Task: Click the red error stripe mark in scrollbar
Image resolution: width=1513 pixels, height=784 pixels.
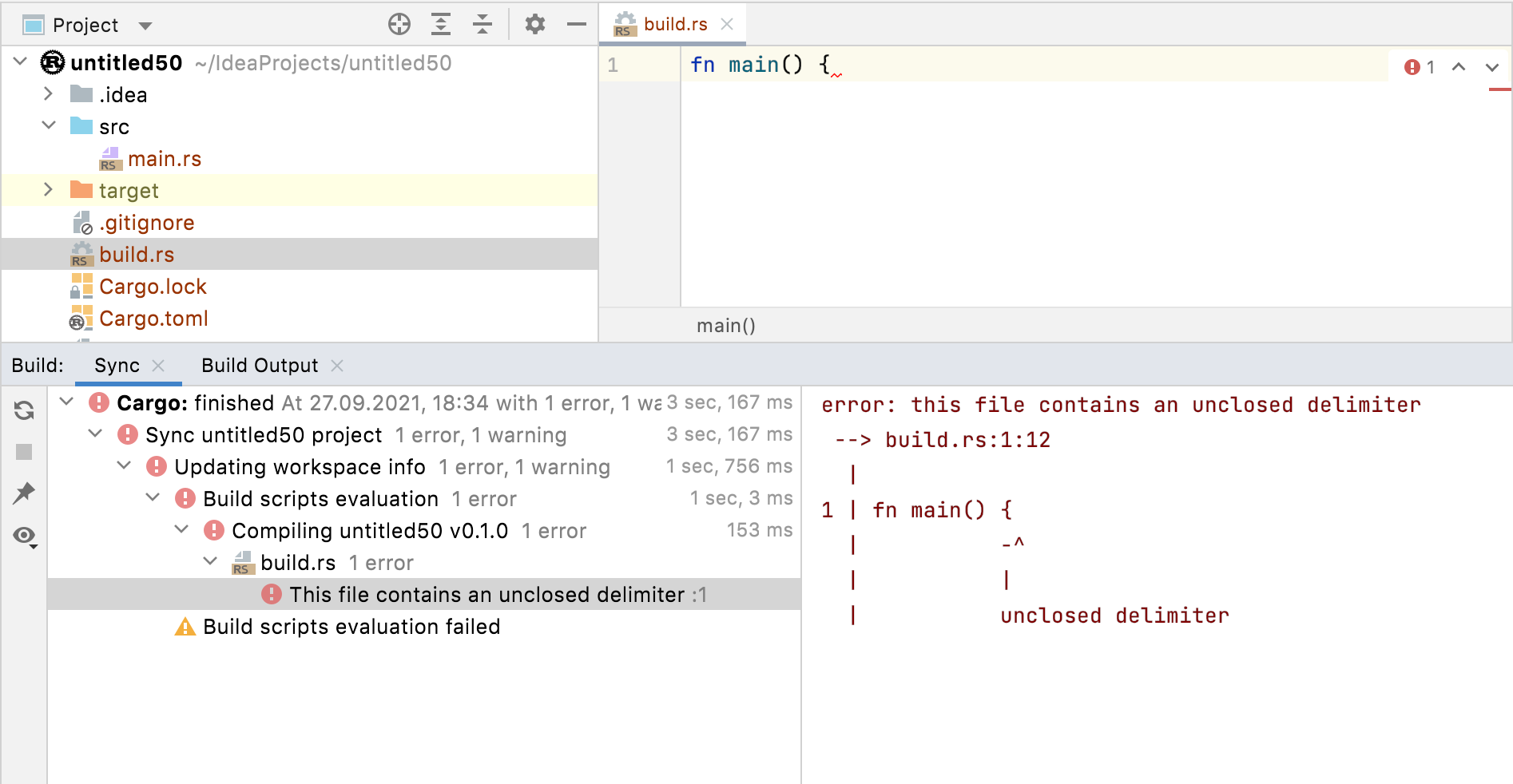Action: tap(1499, 89)
